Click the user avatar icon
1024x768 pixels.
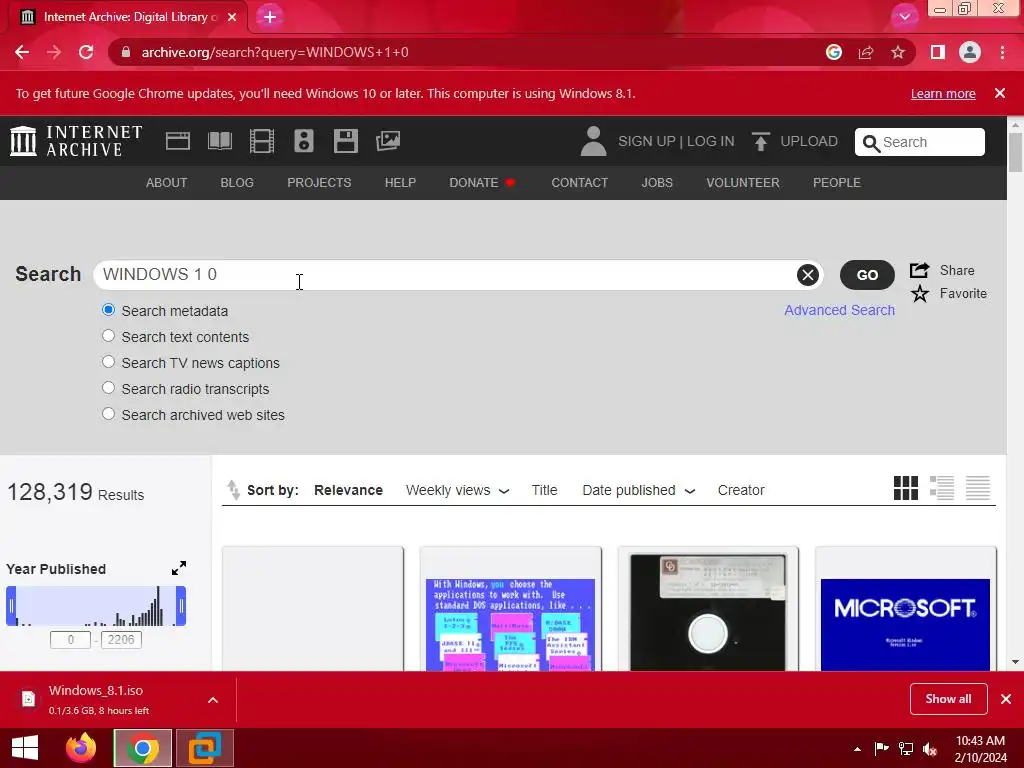point(593,141)
